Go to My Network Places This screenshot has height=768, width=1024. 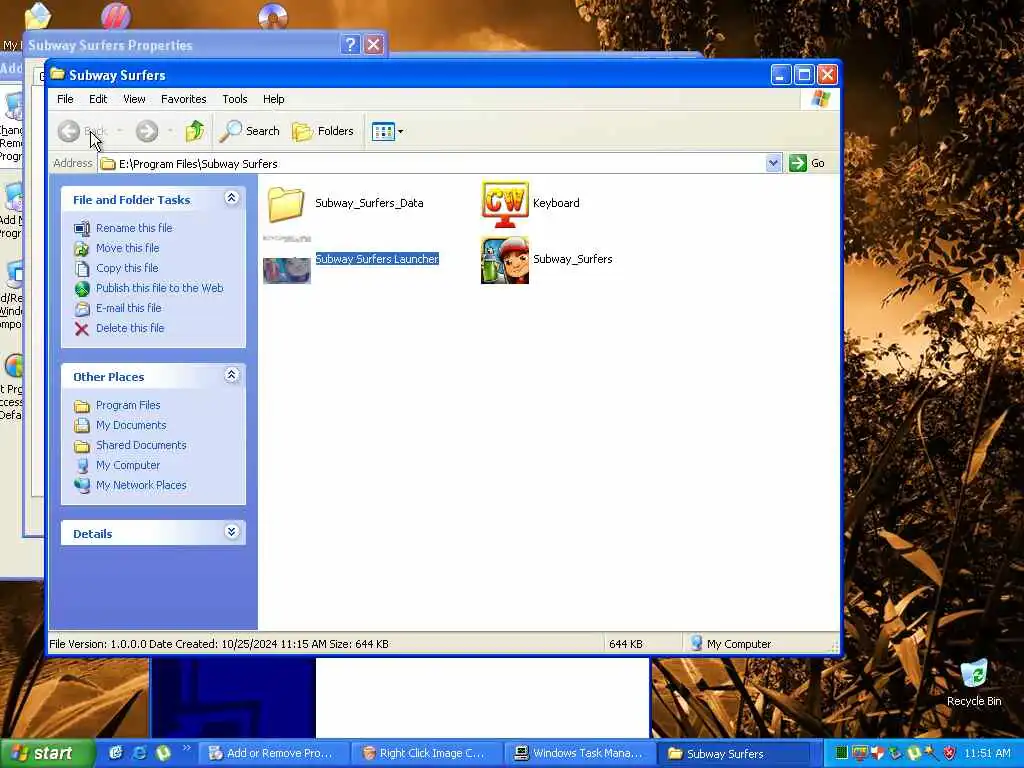141,486
